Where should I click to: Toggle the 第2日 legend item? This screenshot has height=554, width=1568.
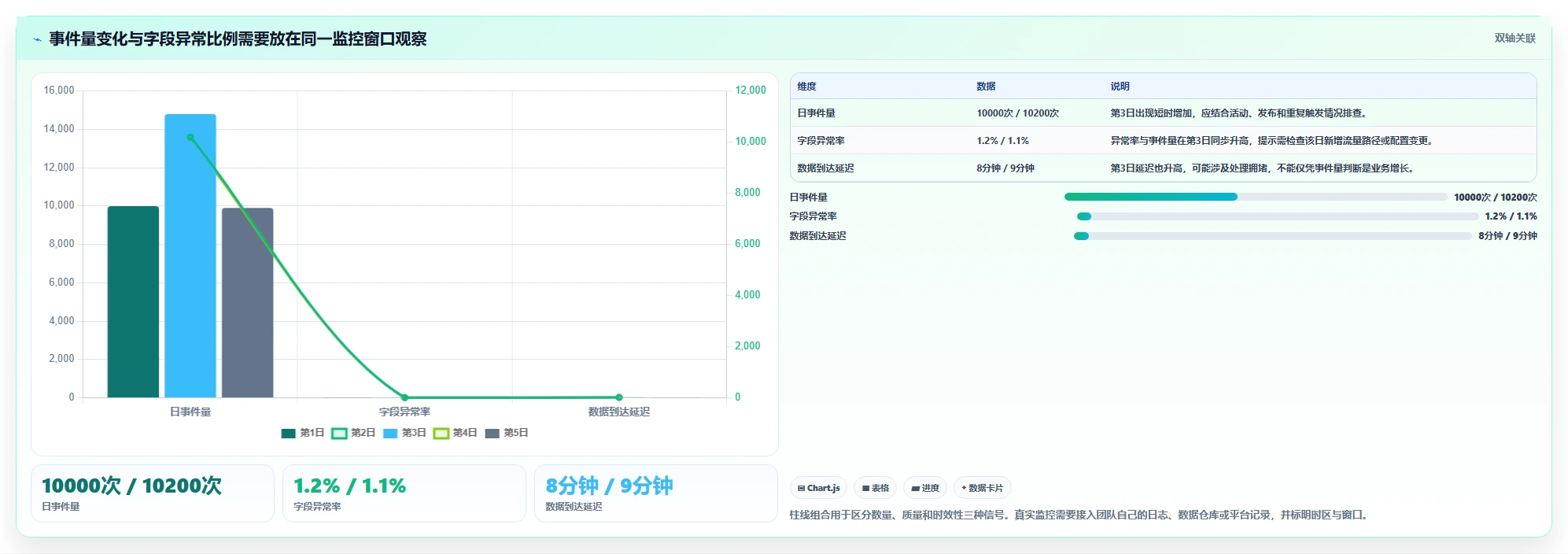pyautogui.click(x=353, y=433)
